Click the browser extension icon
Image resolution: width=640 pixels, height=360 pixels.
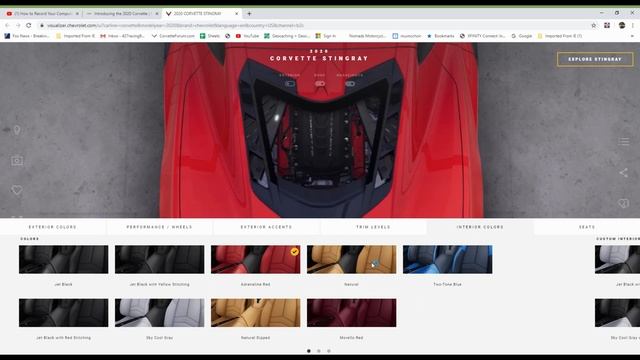point(607,25)
